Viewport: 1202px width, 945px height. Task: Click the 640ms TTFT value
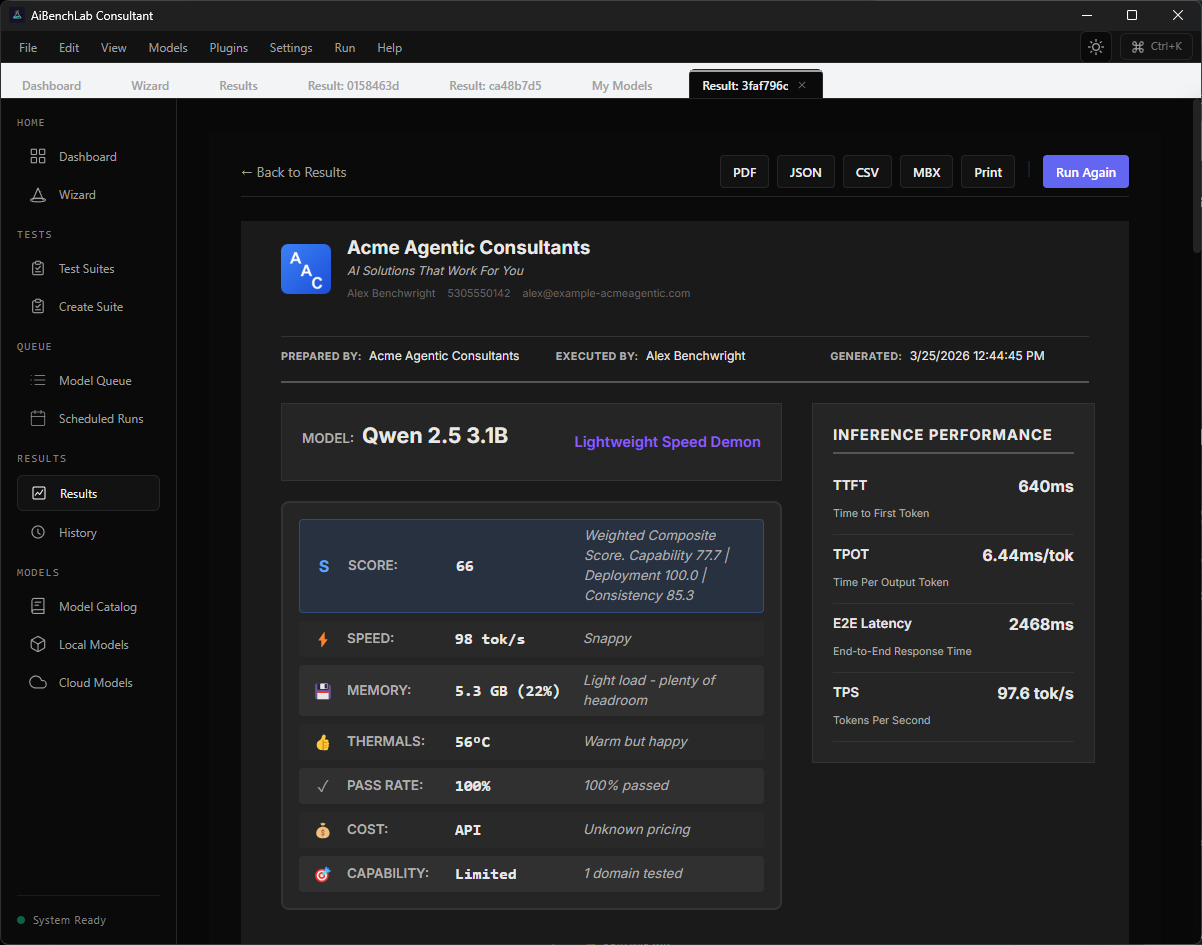pos(1046,486)
